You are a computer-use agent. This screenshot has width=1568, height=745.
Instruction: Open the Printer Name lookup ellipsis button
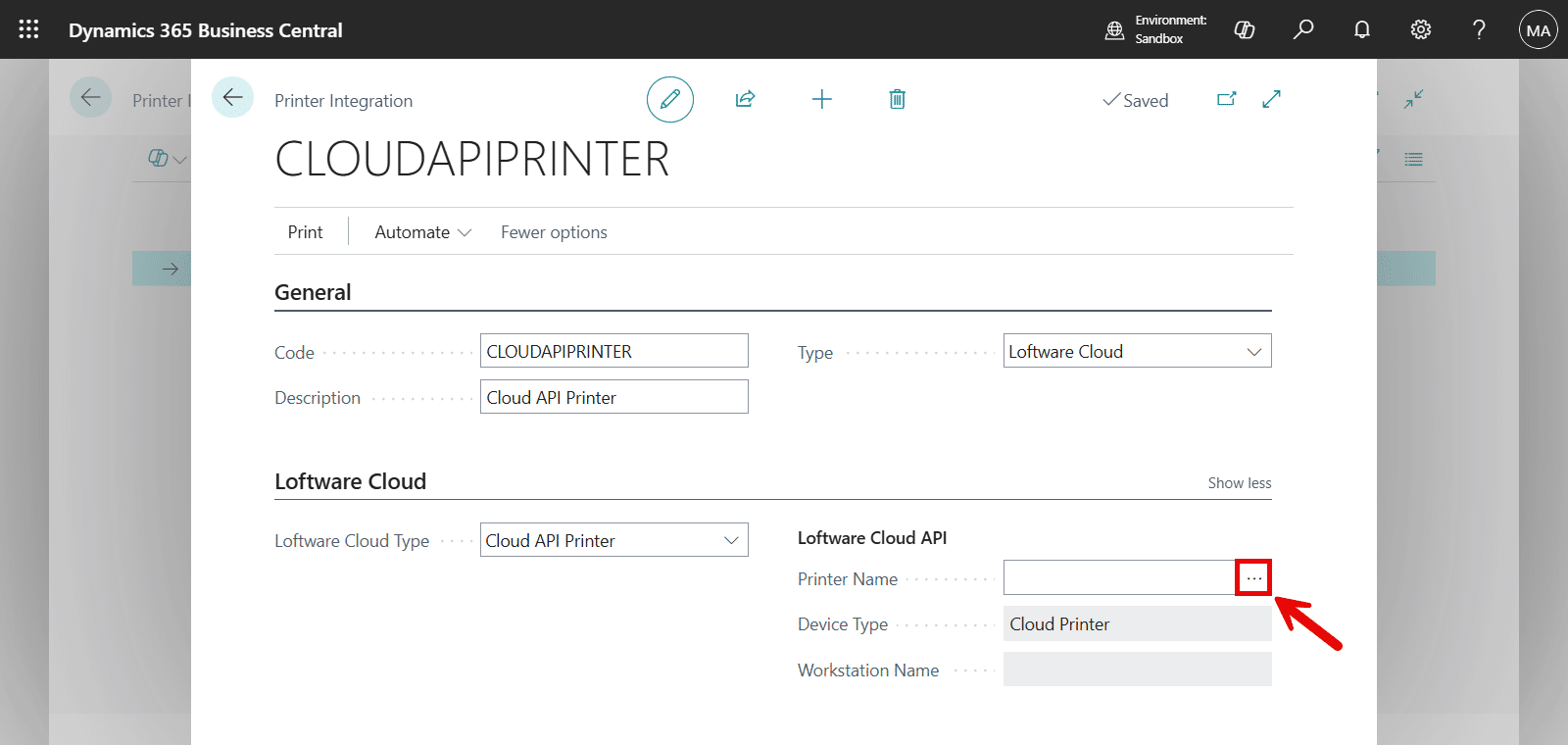pos(1253,578)
